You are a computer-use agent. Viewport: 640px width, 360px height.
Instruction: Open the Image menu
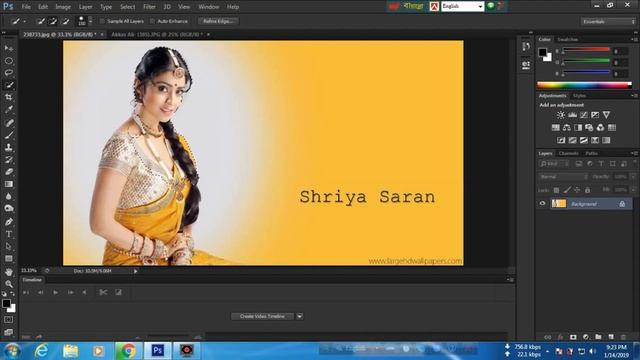coord(63,7)
